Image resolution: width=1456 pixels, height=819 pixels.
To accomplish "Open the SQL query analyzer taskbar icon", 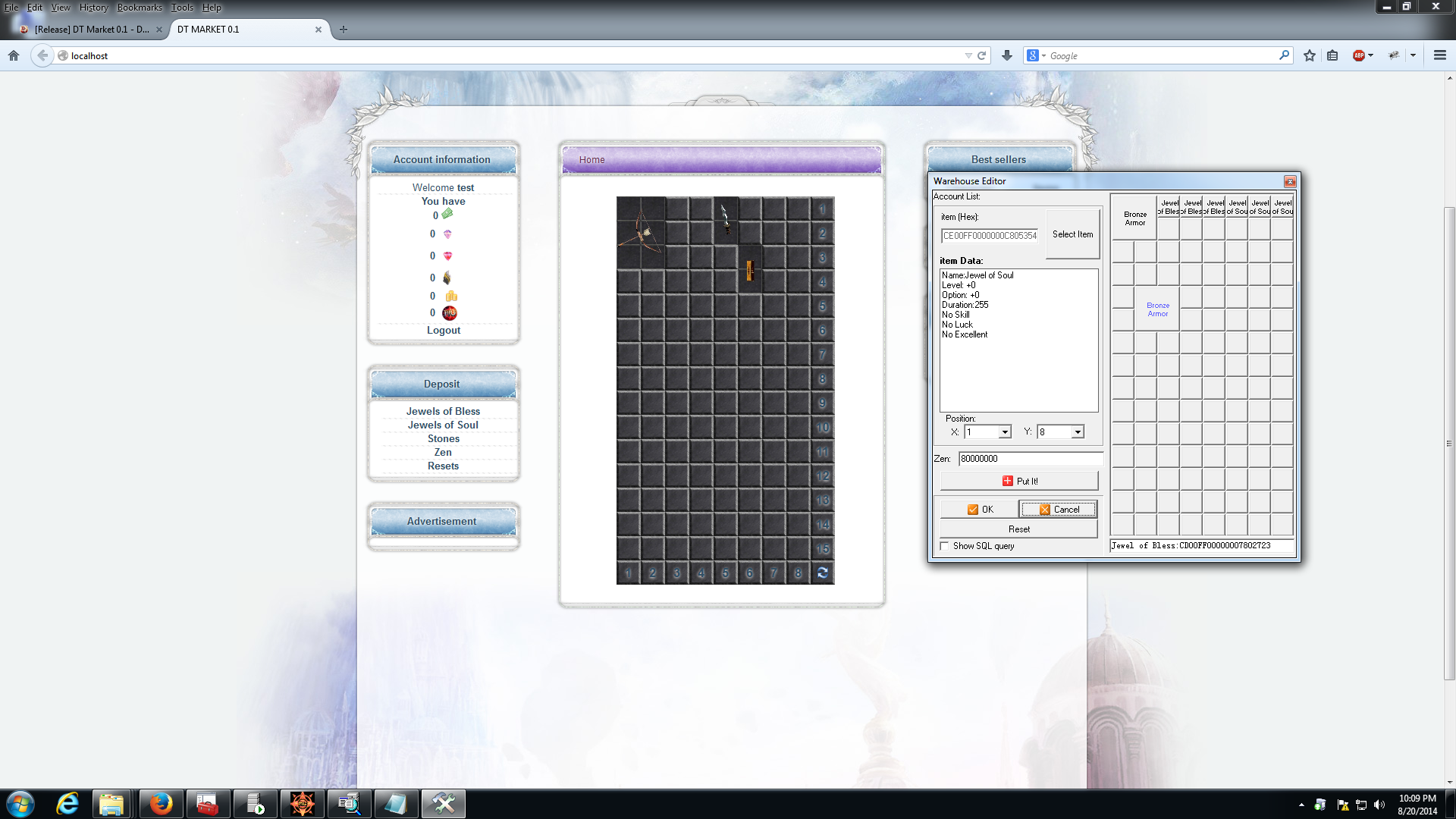I will (349, 804).
